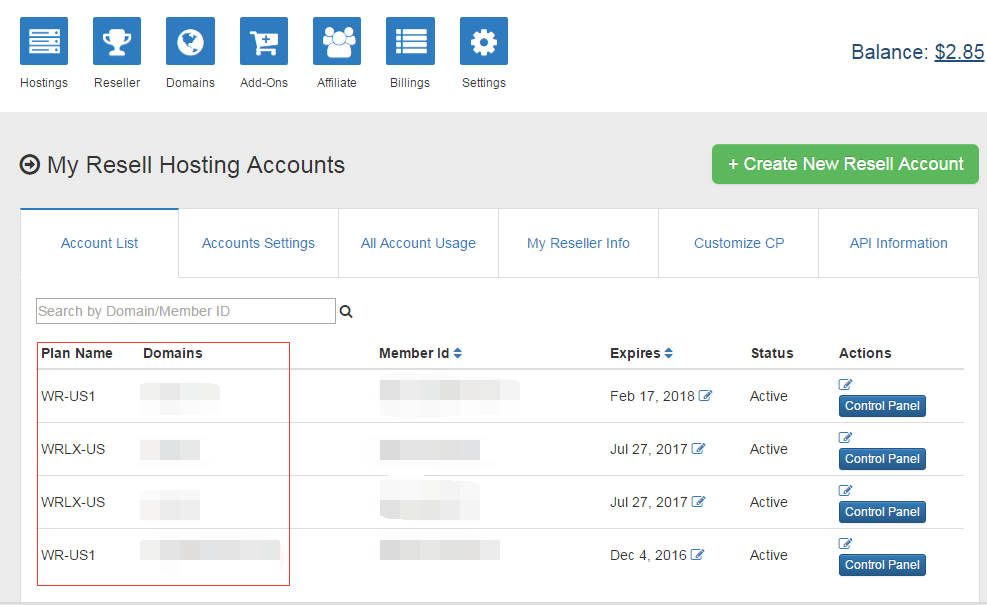Click Create New Resell Account button
The height and width of the screenshot is (605, 987).
pos(845,164)
